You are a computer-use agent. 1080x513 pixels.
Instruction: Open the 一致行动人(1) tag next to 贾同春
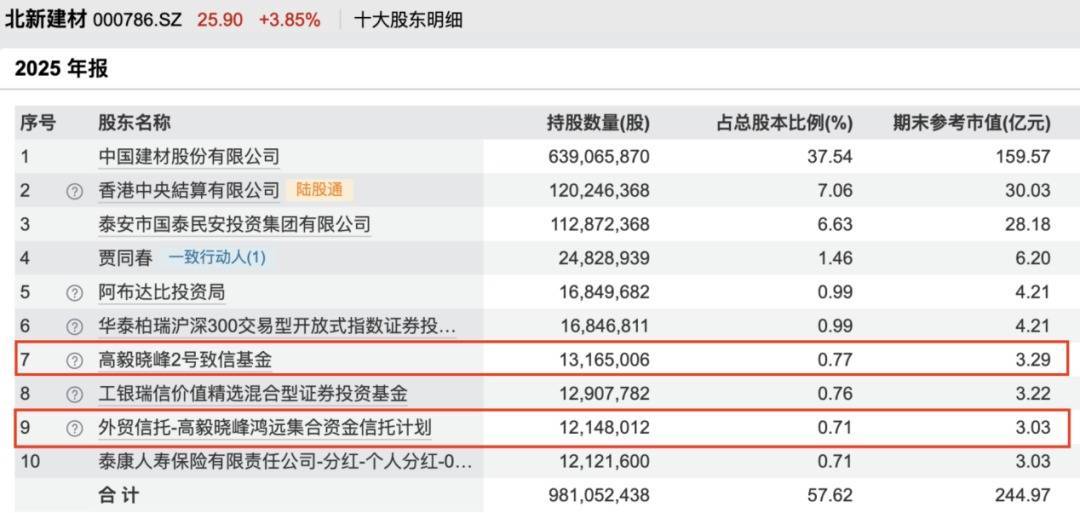pyautogui.click(x=217, y=258)
